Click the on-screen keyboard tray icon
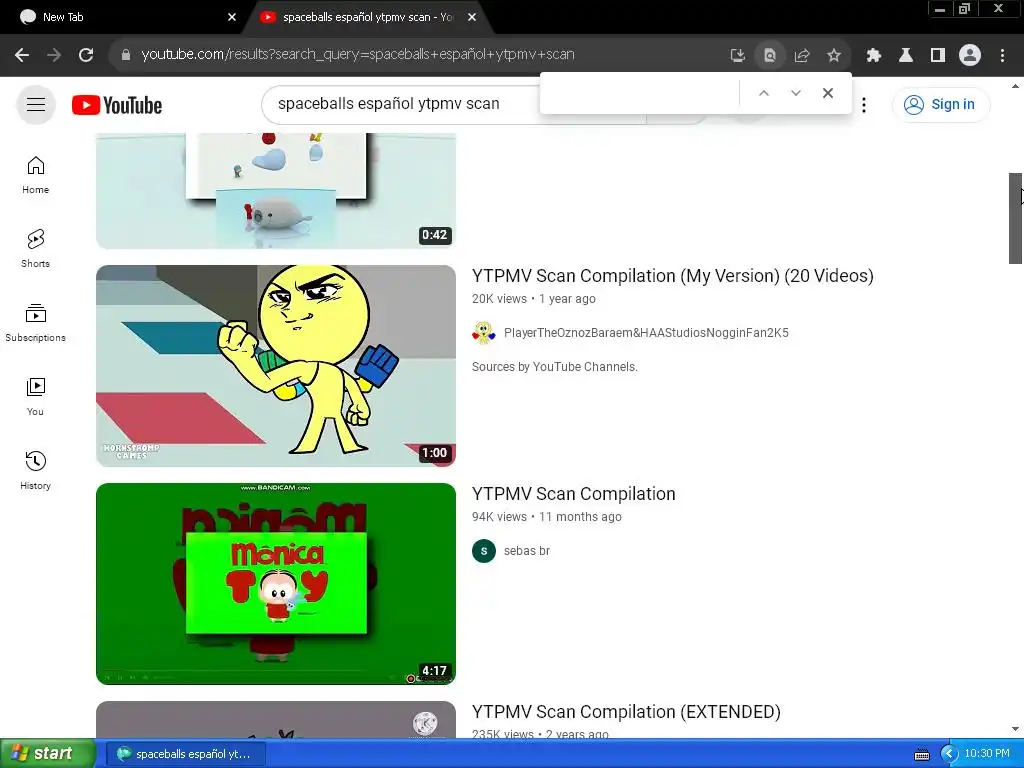The height and width of the screenshot is (768, 1024). pos(921,754)
